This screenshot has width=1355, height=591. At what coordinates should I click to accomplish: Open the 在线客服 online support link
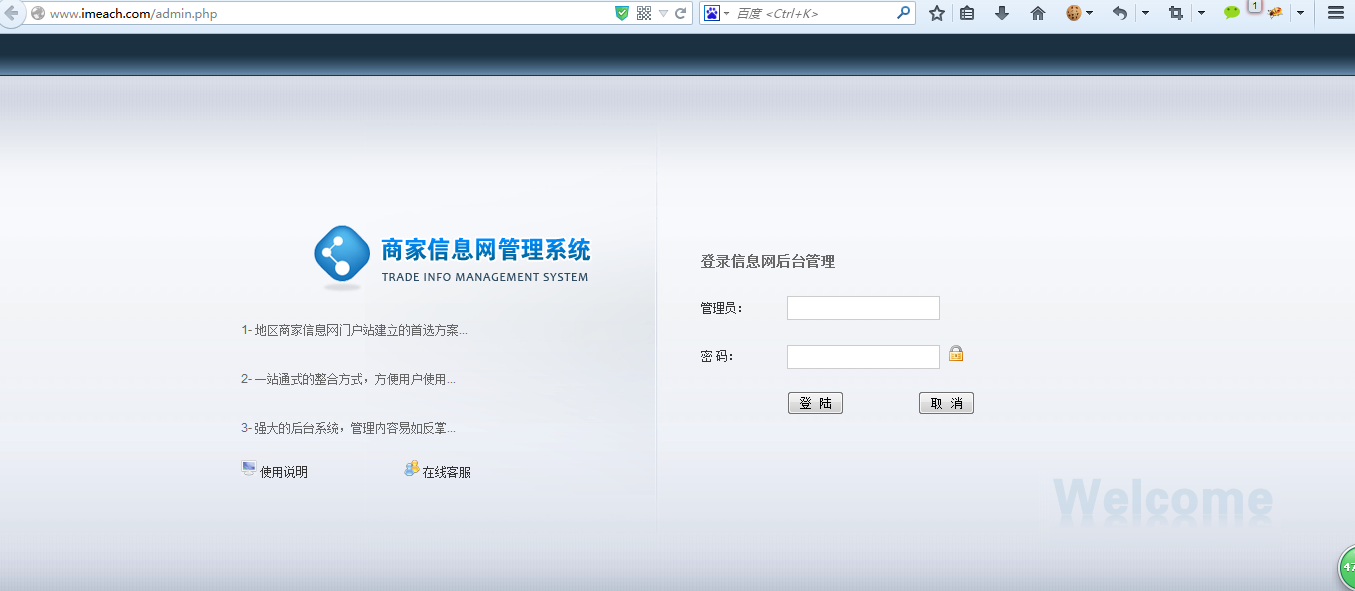[446, 472]
